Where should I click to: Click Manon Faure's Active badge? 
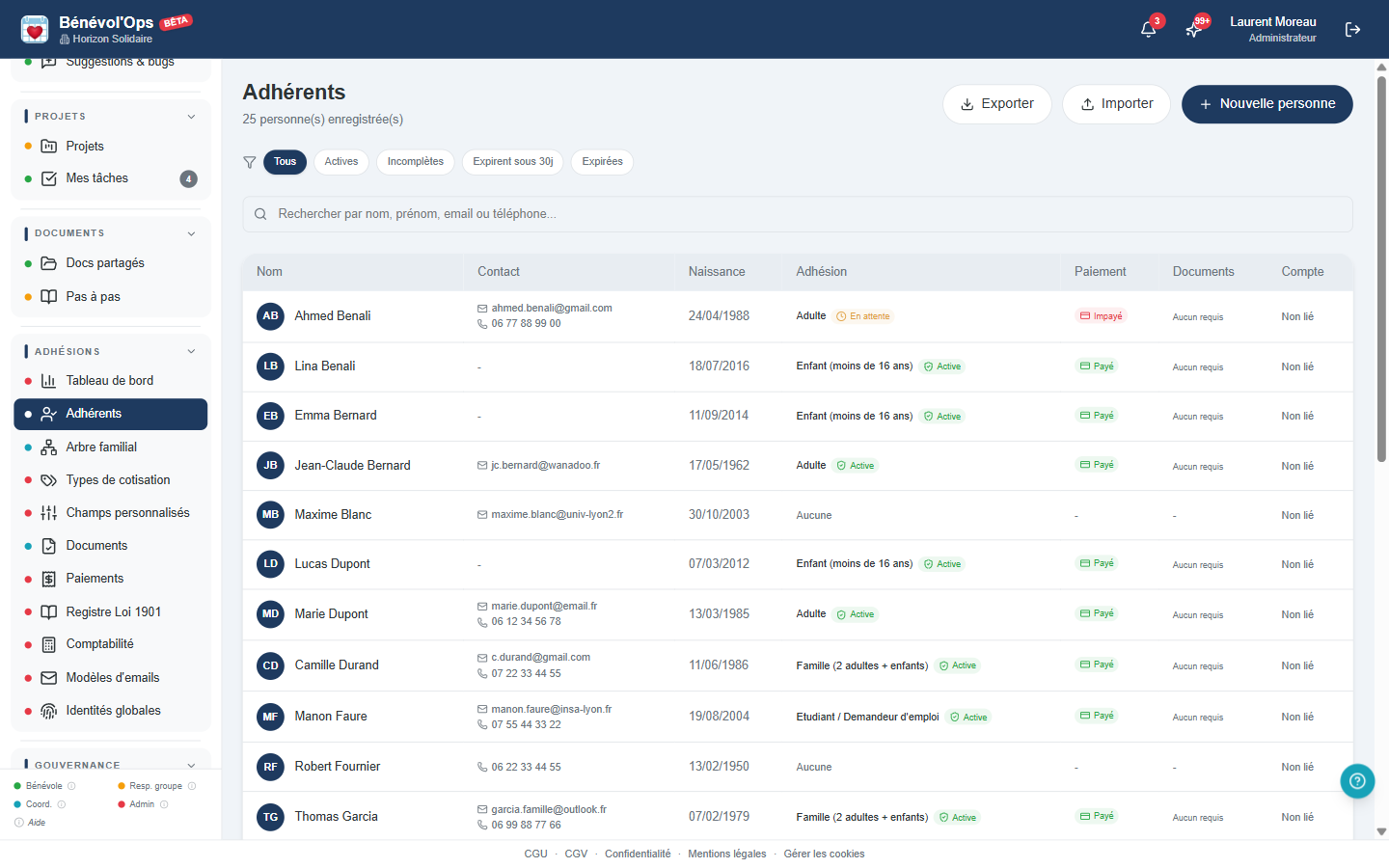(969, 718)
